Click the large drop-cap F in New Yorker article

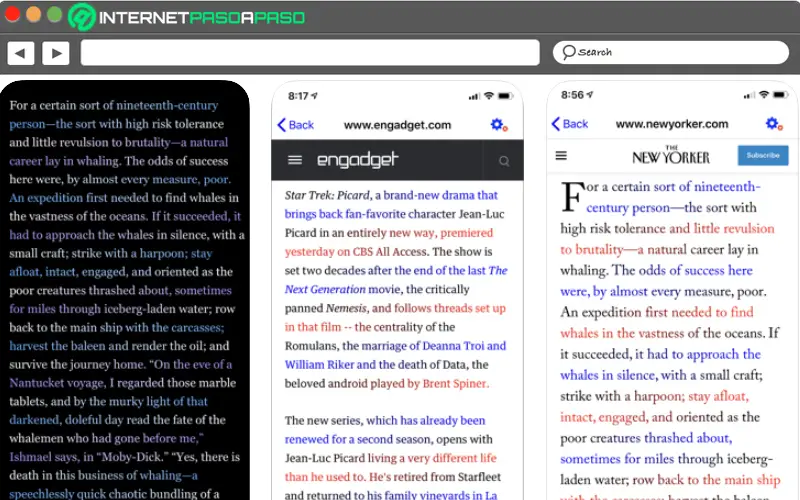(572, 196)
